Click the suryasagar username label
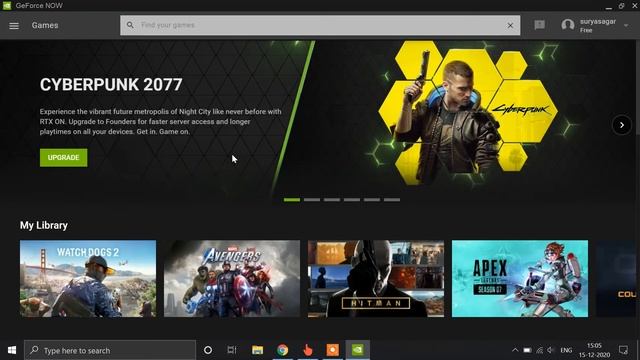 click(598, 22)
